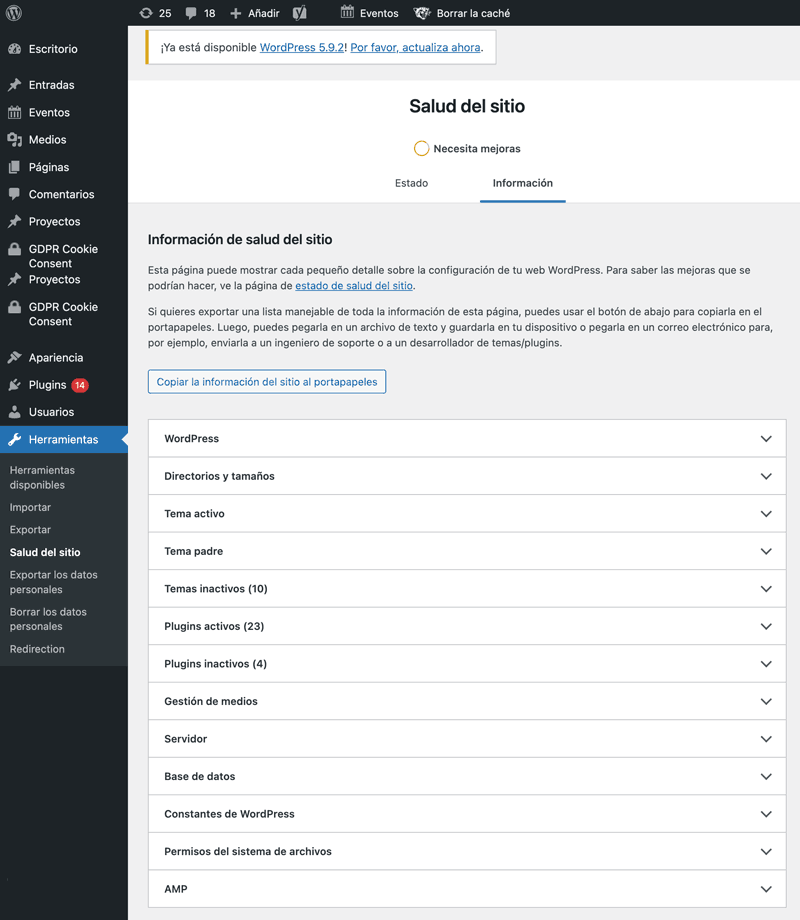The width and height of the screenshot is (800, 920).
Task: Click the calendar icon beside Eventos in admin bar
Action: pyautogui.click(x=347, y=12)
